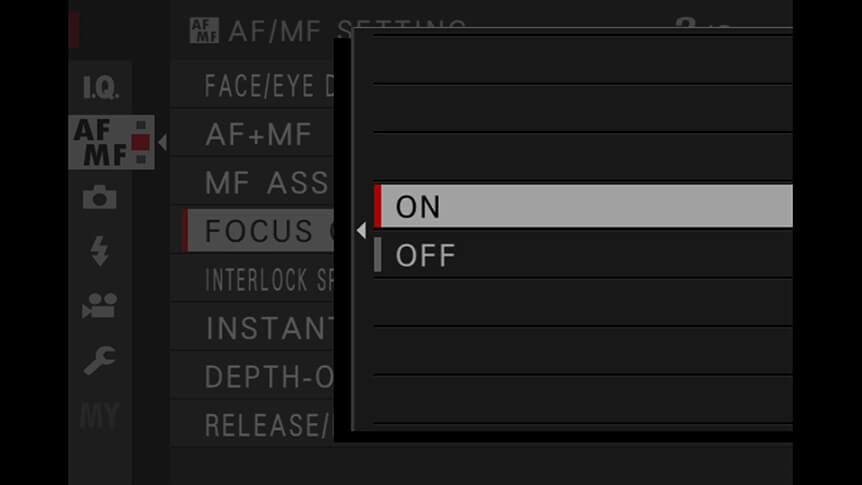Click the red page indicator square
This screenshot has height=485, width=862.
tap(141, 142)
